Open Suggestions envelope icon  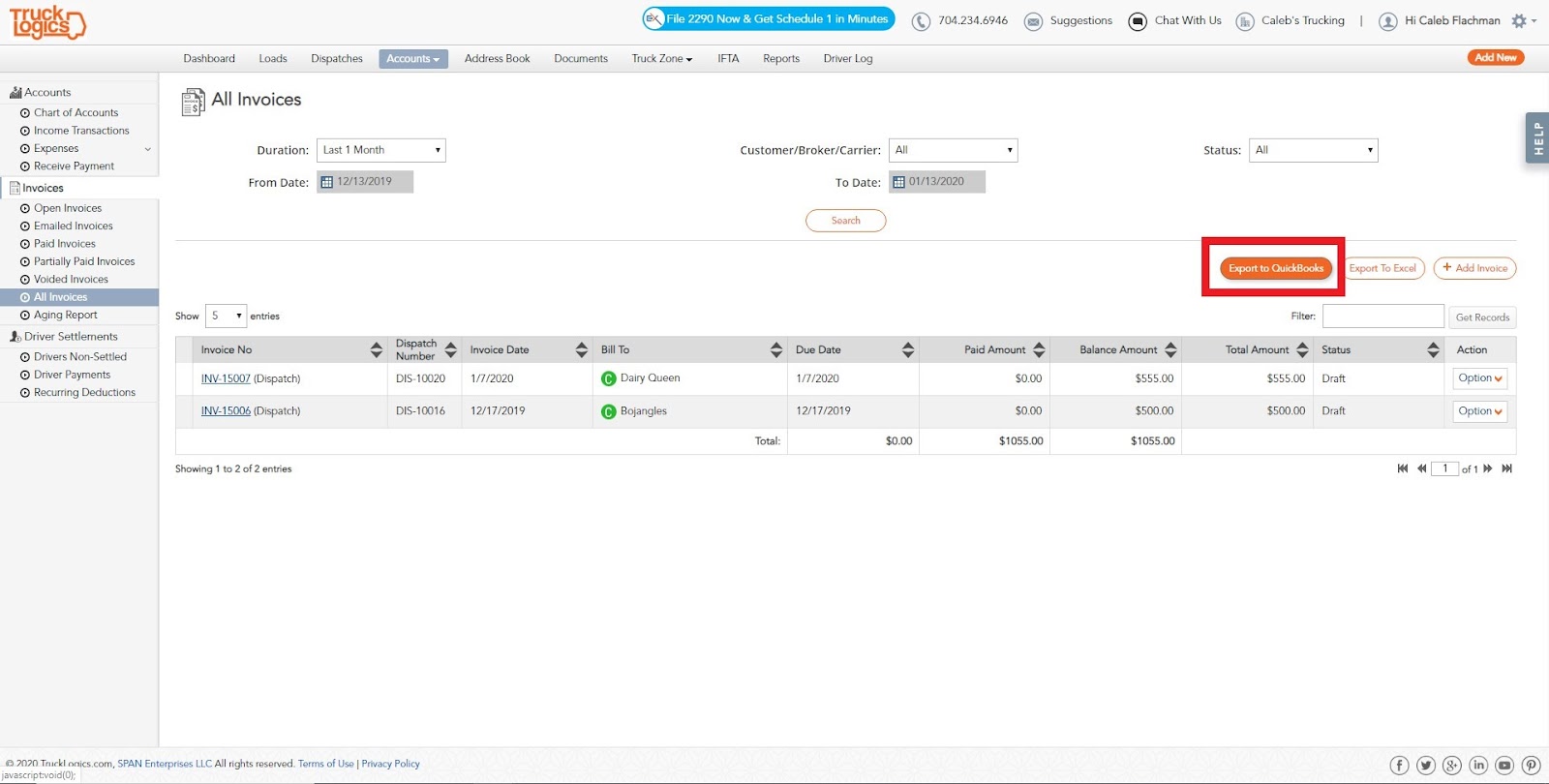(x=1033, y=21)
